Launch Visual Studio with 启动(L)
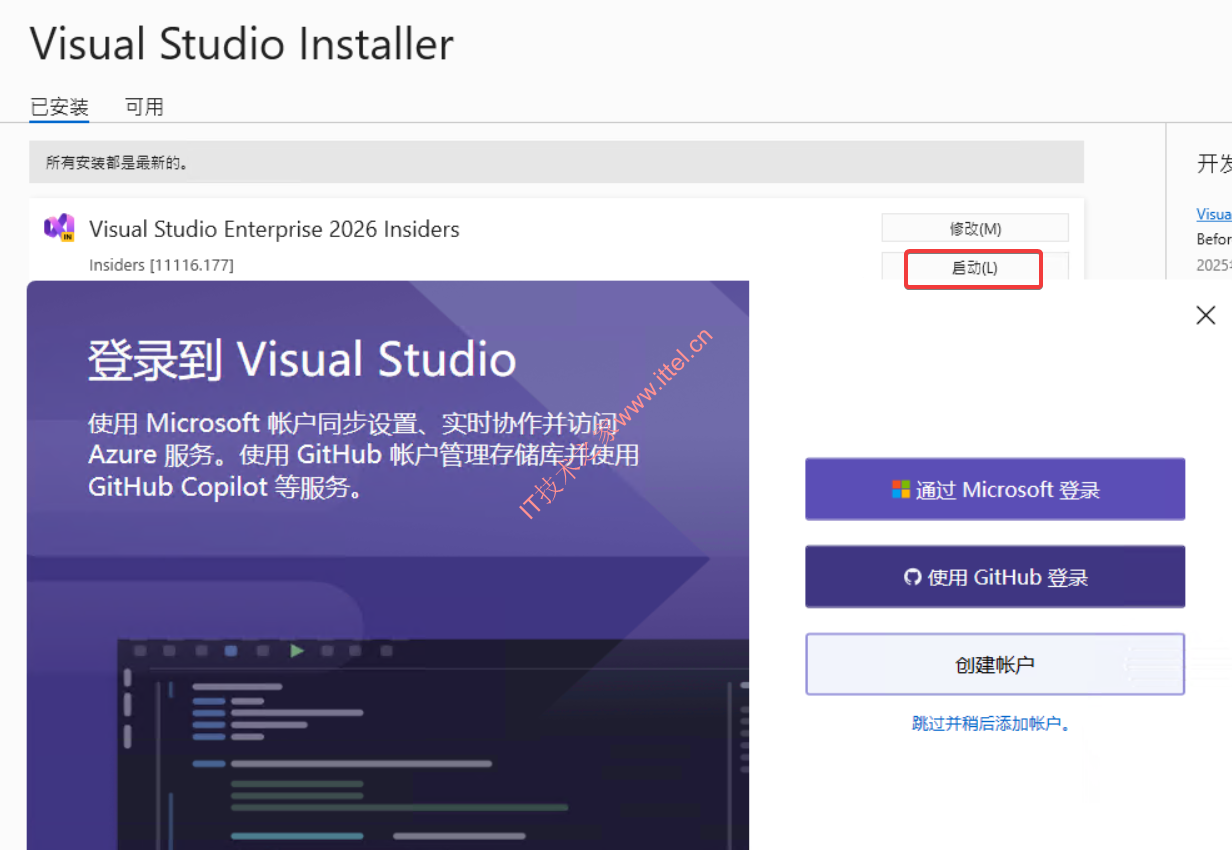The image size is (1232, 850). click(x=973, y=268)
